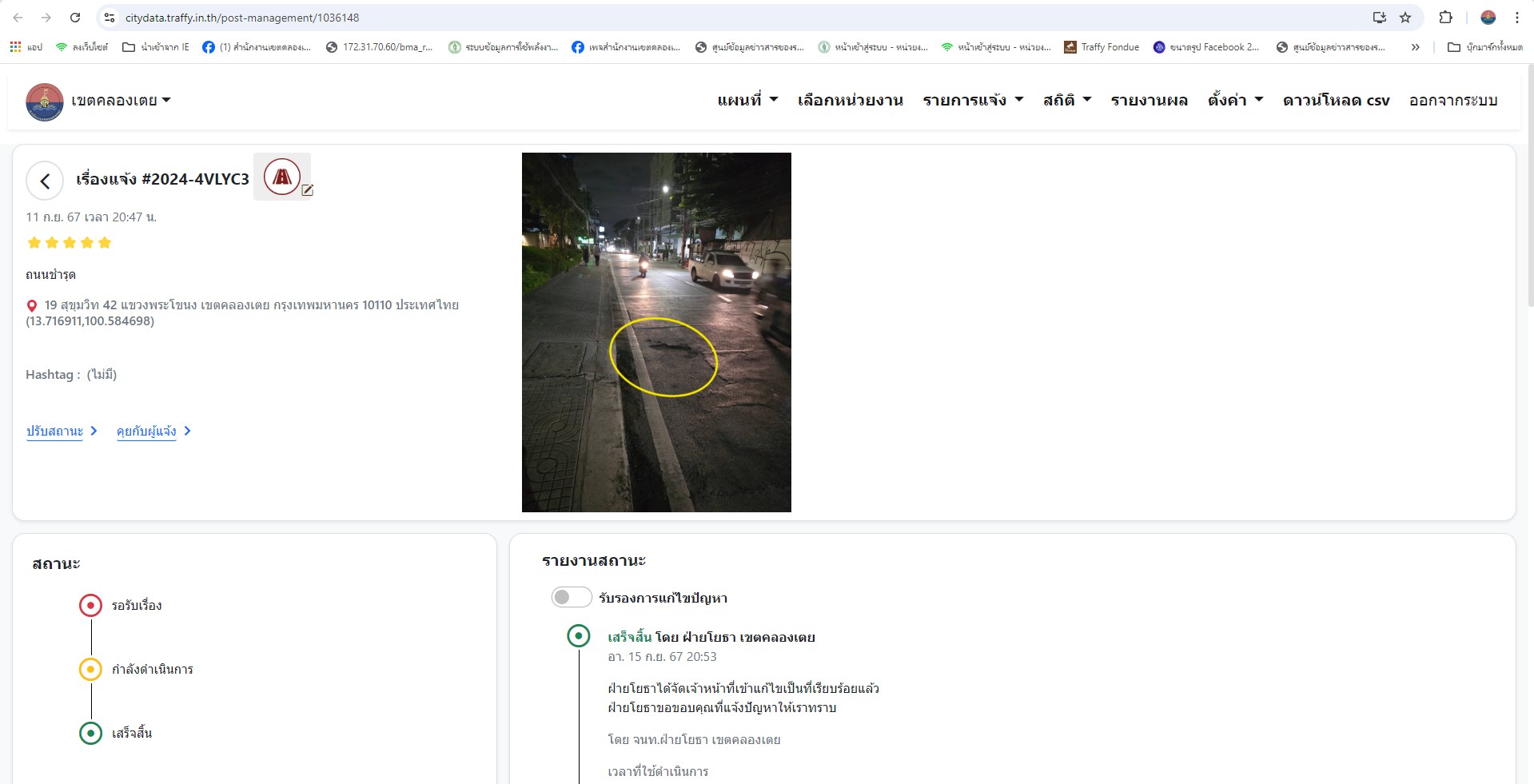This screenshot has height=784, width=1534.
Task: Toggle รับรองการแก้ไขปัญหา switch
Action: [571, 598]
